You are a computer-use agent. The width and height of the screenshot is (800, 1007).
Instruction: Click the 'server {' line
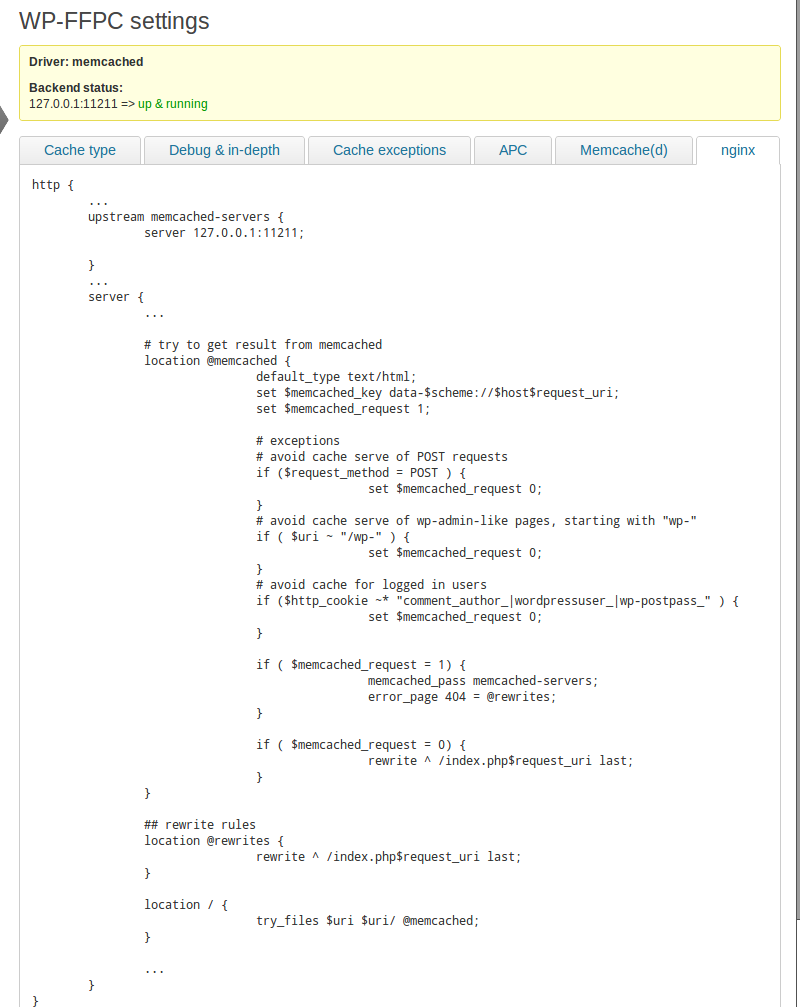click(x=116, y=297)
